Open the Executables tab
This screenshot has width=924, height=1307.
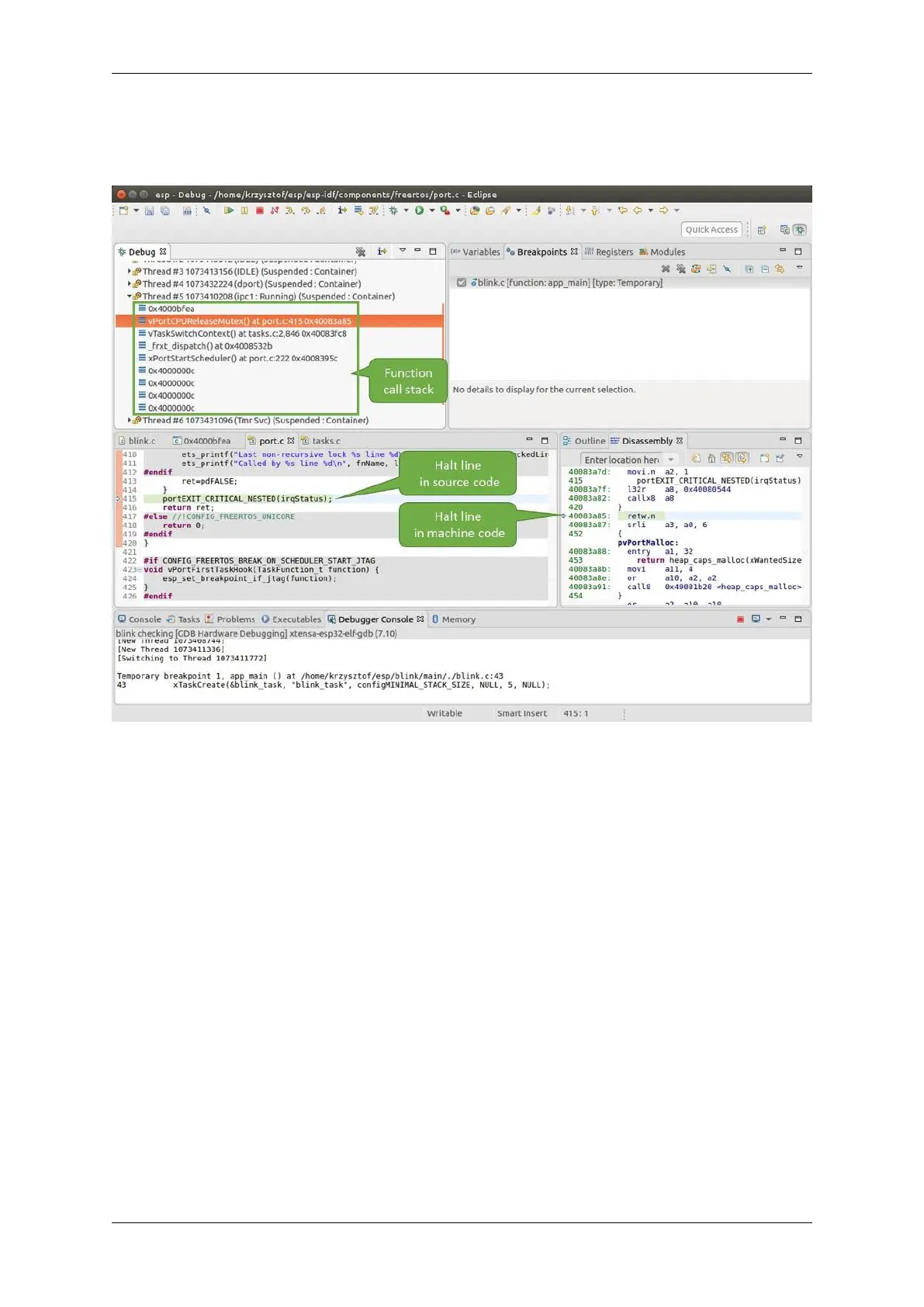pos(291,619)
